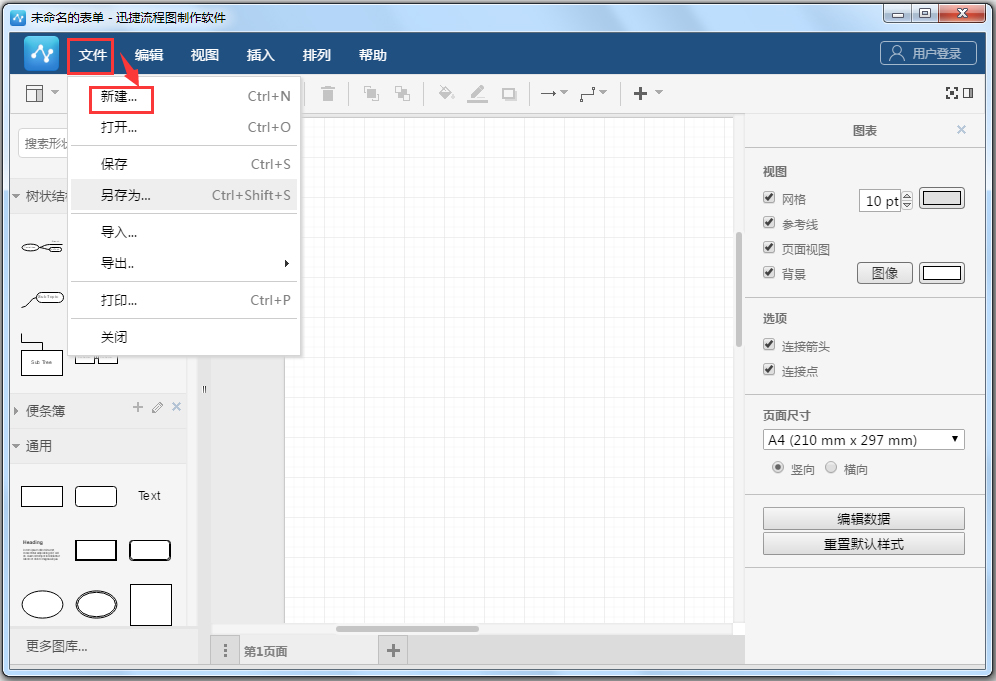Click the edit pencil icon on 便条簿 panel

pos(157,408)
